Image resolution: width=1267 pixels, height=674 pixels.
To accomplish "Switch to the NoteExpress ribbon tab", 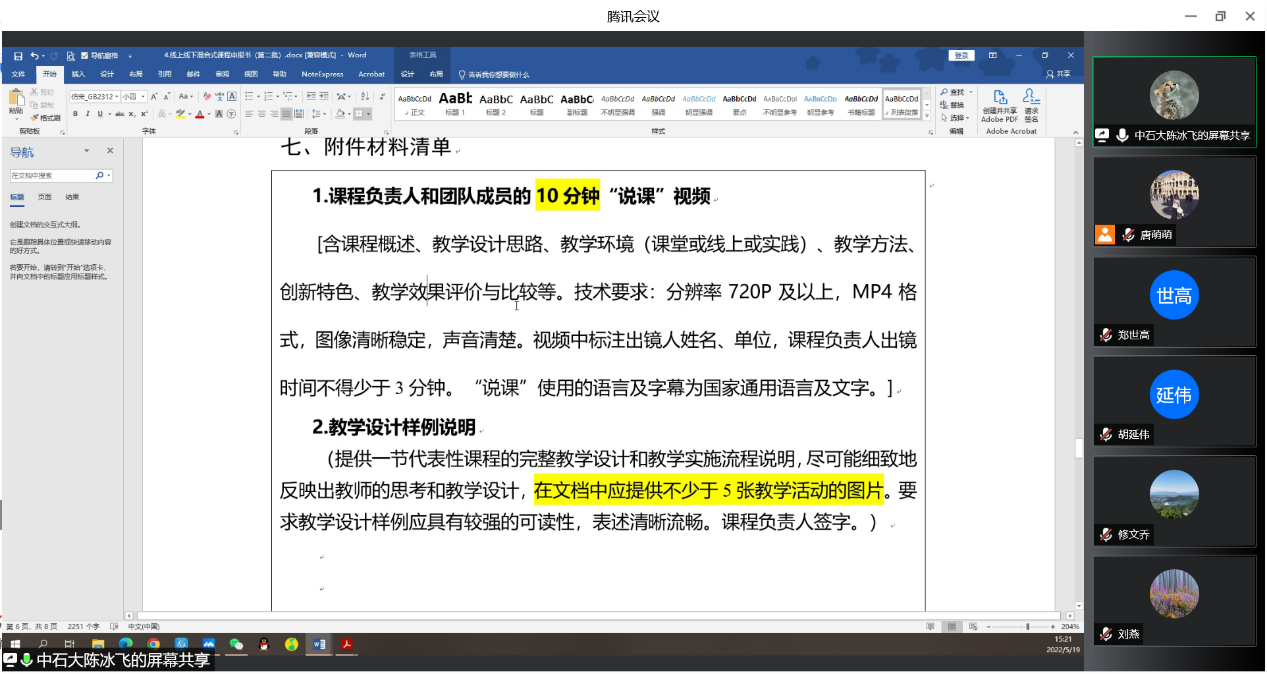I will click(x=322, y=74).
